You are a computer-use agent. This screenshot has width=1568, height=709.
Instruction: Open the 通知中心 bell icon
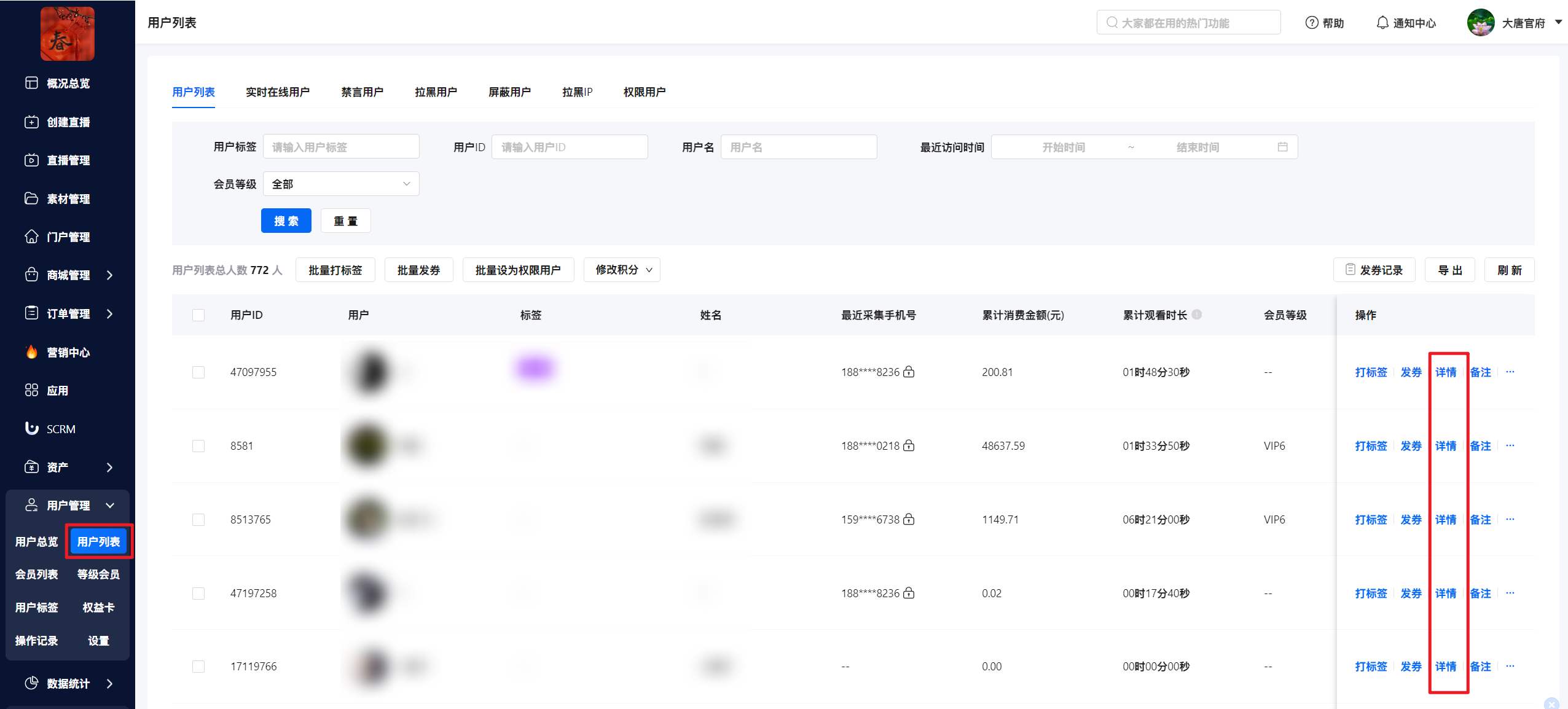coord(1382,23)
